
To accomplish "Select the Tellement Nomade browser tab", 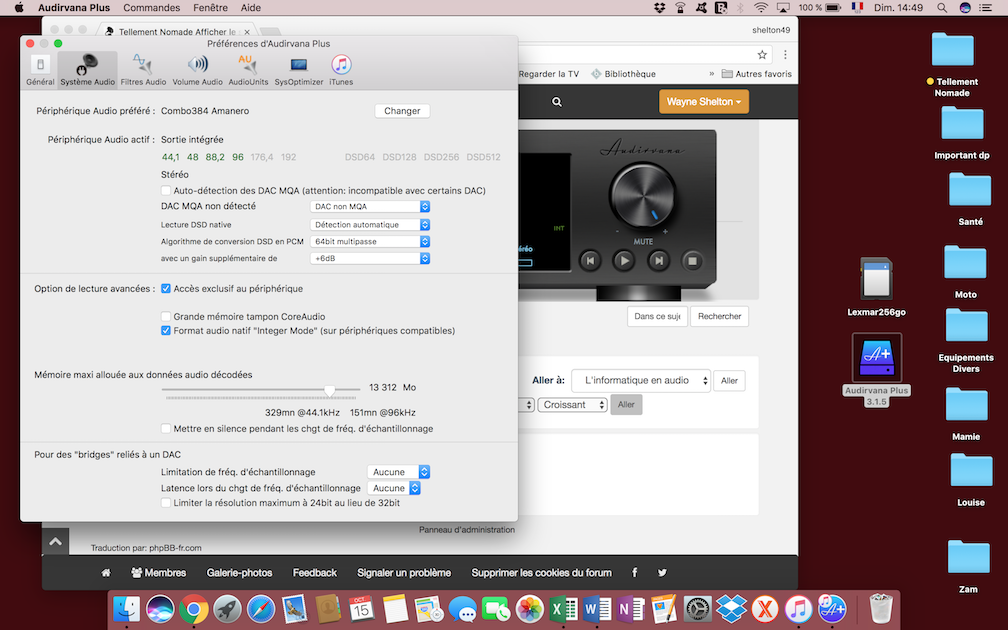I will point(175,32).
